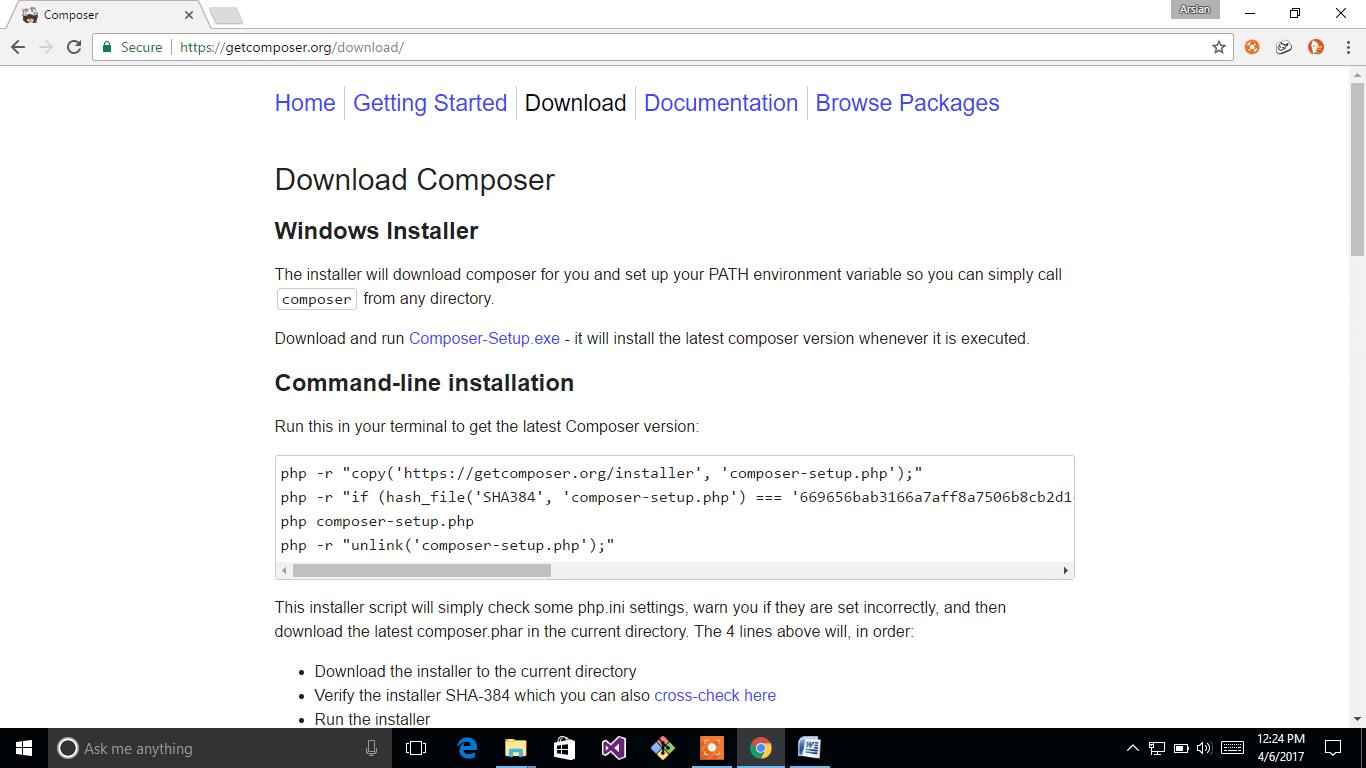Screen dimensions: 1366x768
Task: Click the page scroll up arrow
Action: [1357, 73]
